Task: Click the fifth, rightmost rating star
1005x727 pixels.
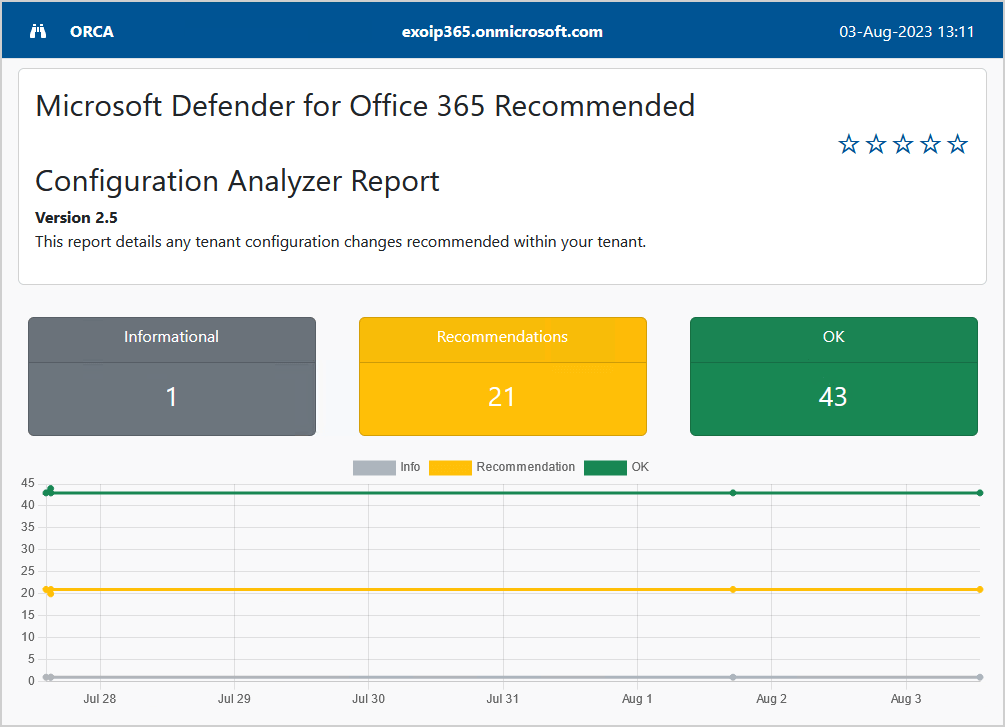Action: coord(957,145)
